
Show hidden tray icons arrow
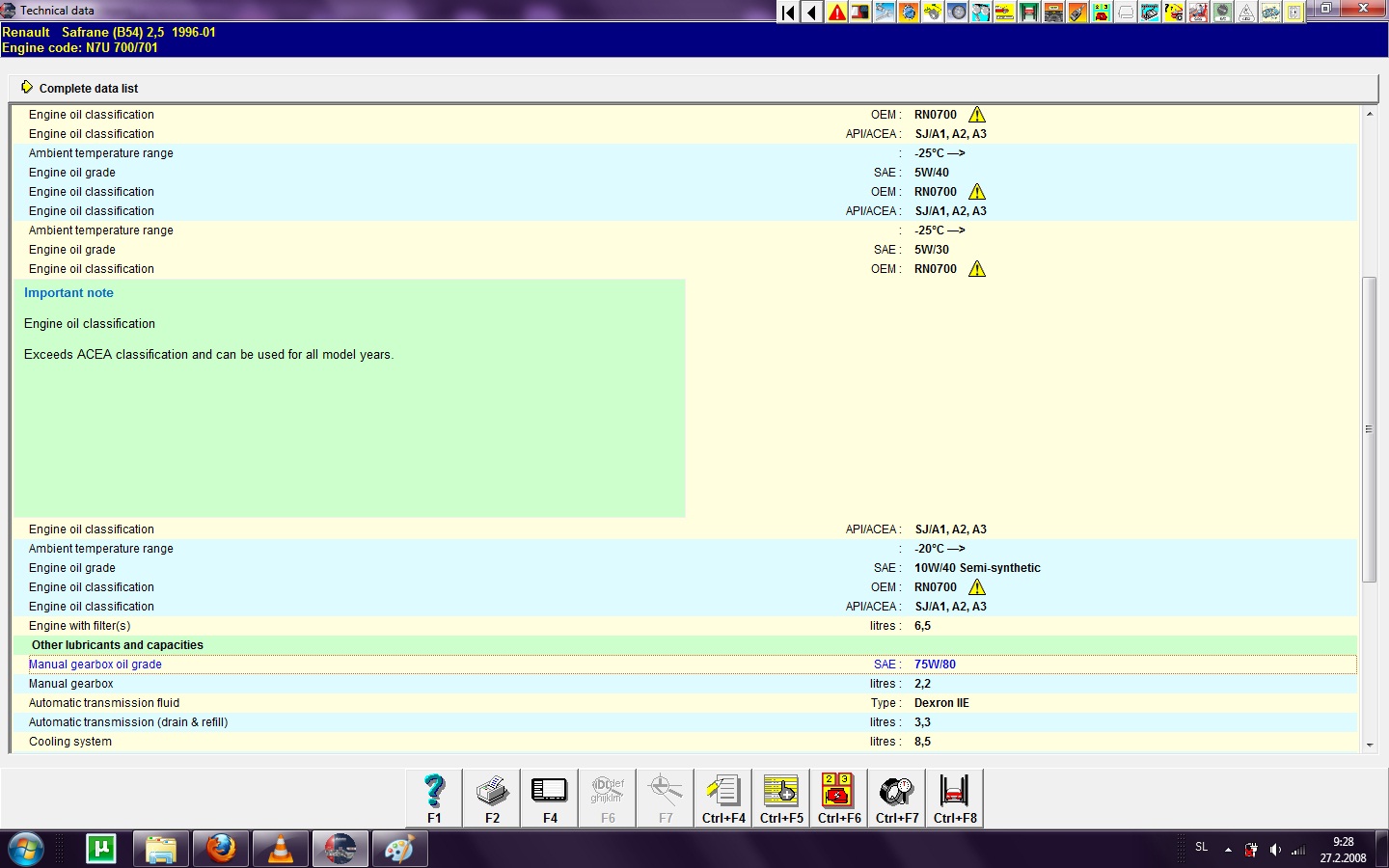coord(1228,850)
